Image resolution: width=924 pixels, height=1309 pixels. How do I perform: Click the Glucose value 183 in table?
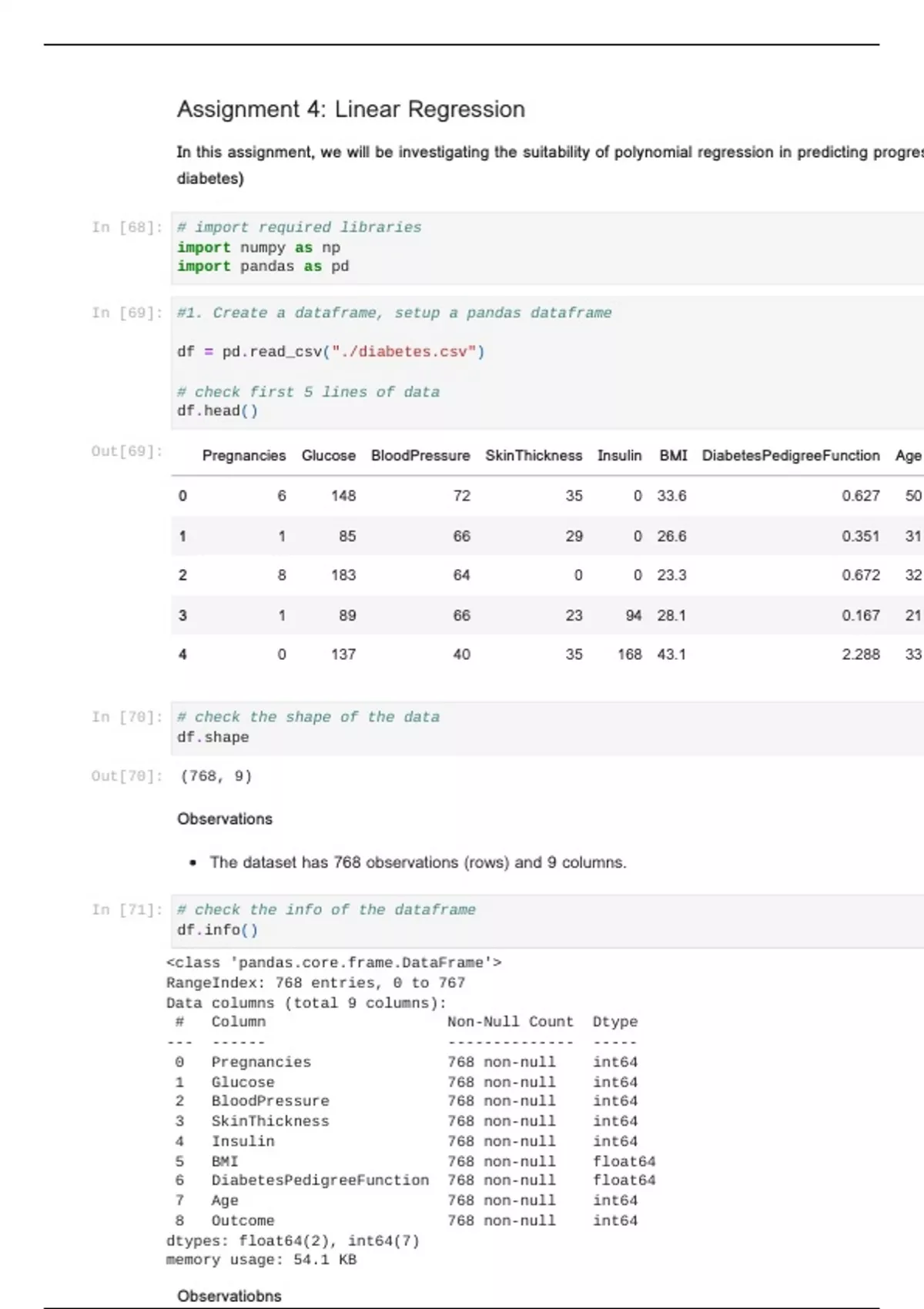coord(343,575)
